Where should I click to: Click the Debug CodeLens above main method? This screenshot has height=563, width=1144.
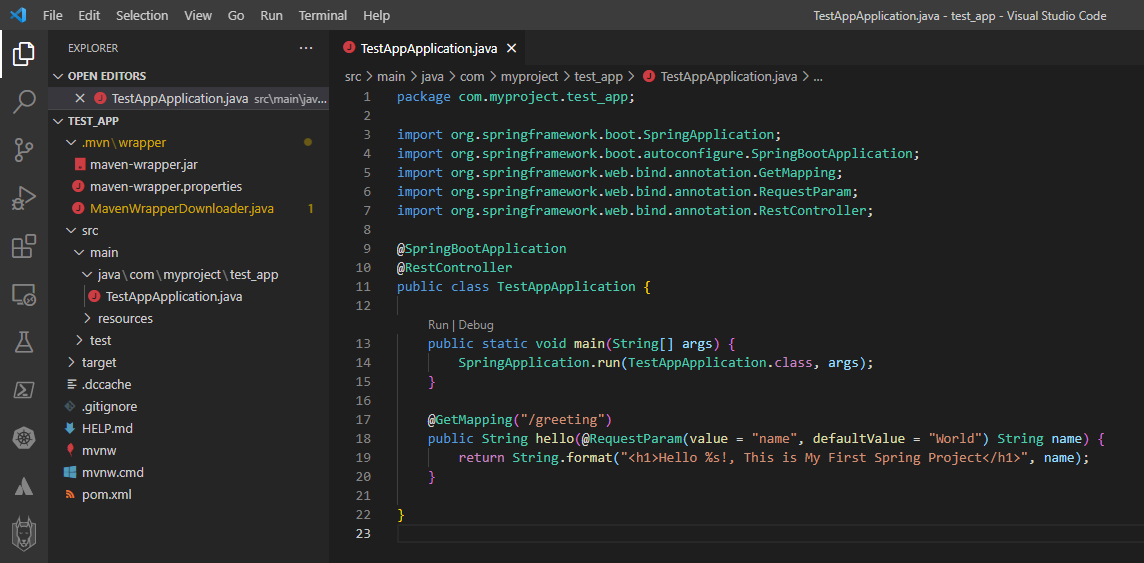pos(476,325)
